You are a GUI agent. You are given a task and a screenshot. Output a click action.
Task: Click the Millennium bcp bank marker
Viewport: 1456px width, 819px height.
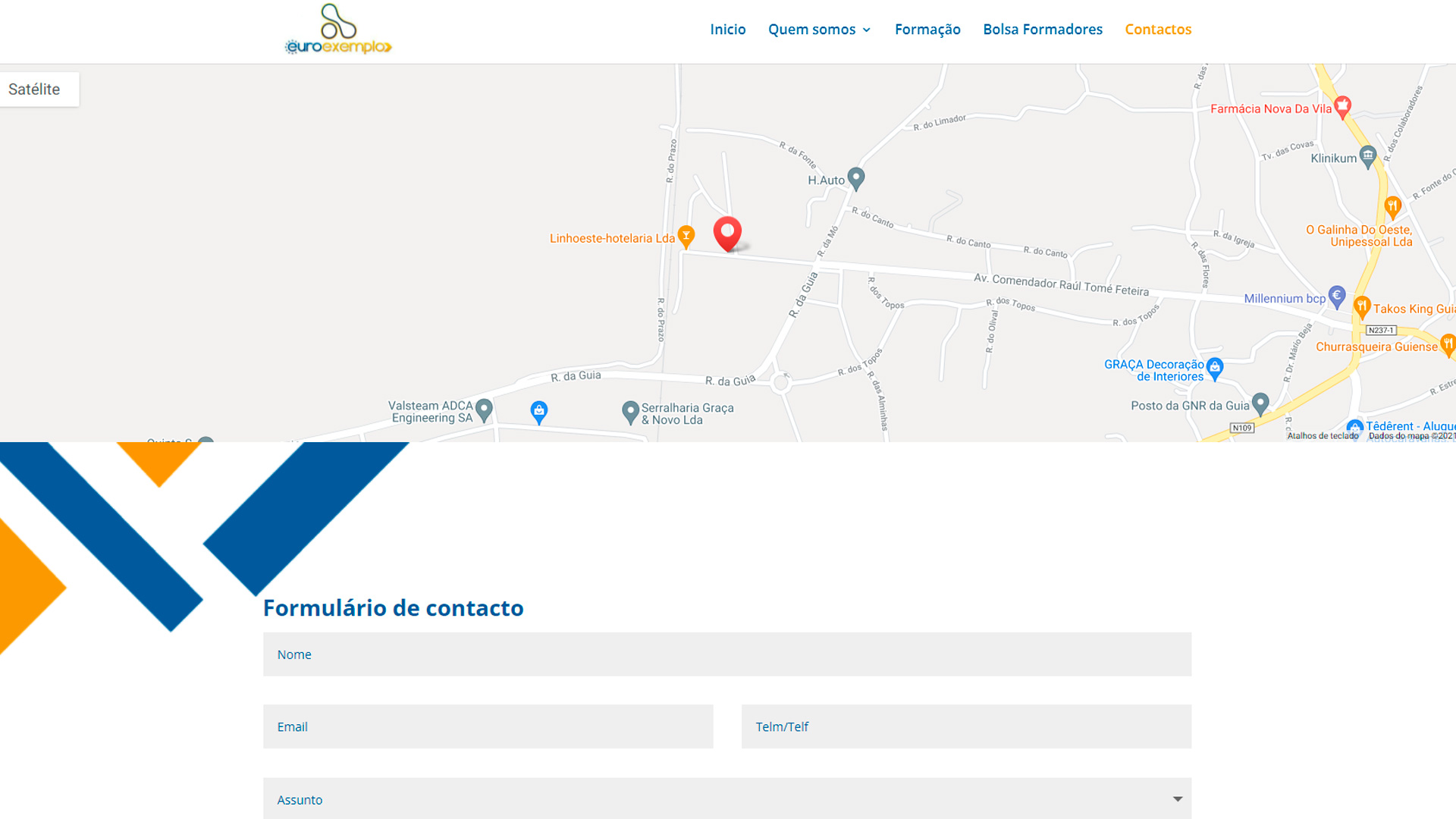(1337, 297)
